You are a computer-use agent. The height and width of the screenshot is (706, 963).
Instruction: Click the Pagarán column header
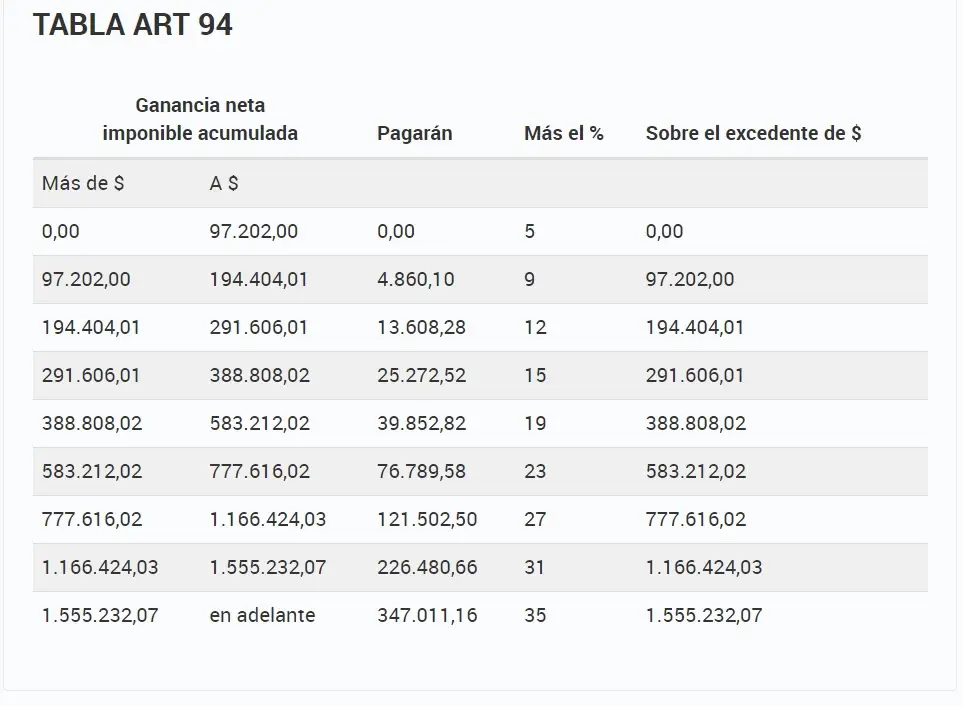point(415,133)
